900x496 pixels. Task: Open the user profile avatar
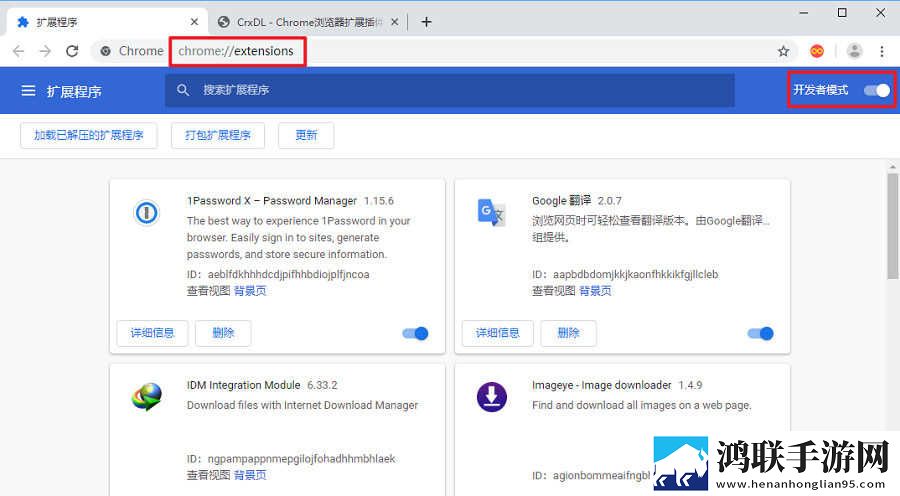[x=855, y=51]
